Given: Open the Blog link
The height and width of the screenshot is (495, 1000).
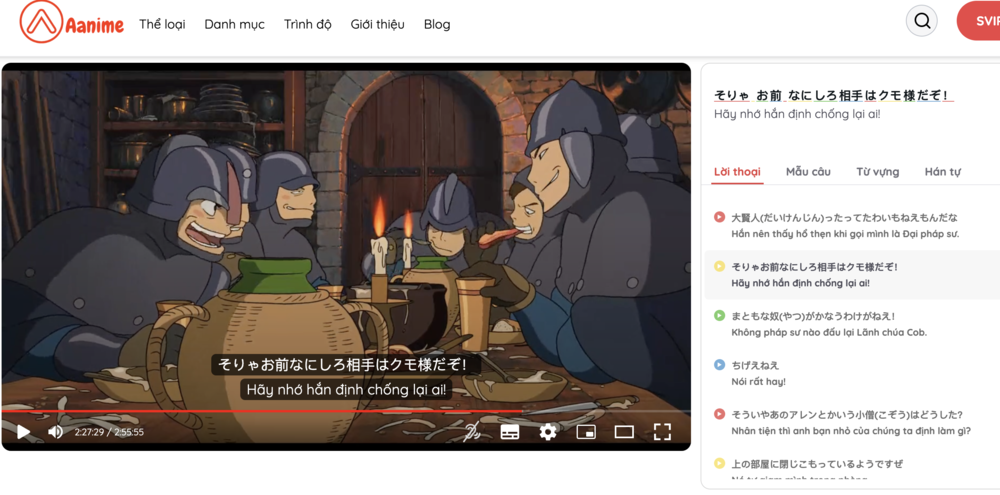Looking at the screenshot, I should pos(437,24).
